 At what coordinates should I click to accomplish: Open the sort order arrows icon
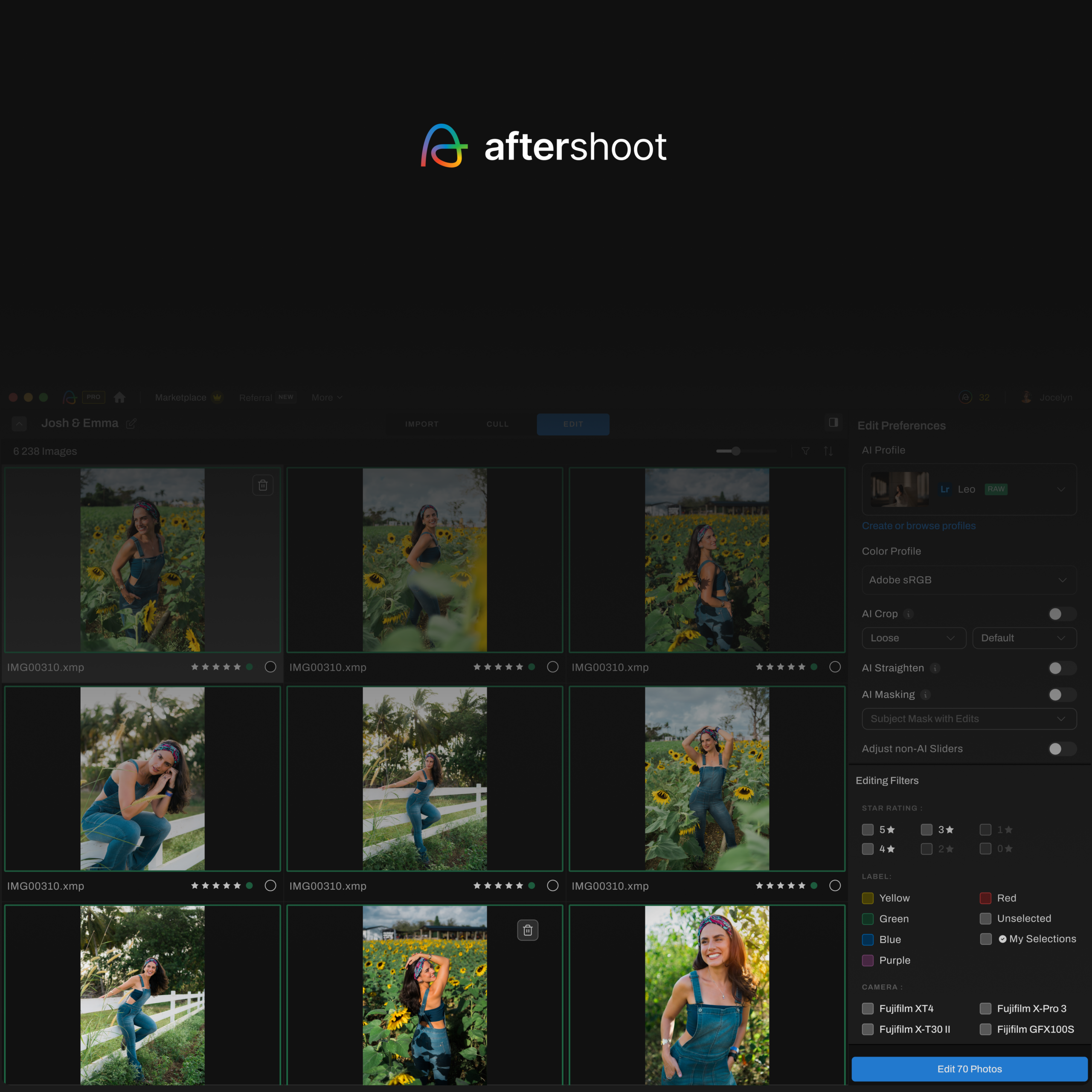click(x=828, y=451)
